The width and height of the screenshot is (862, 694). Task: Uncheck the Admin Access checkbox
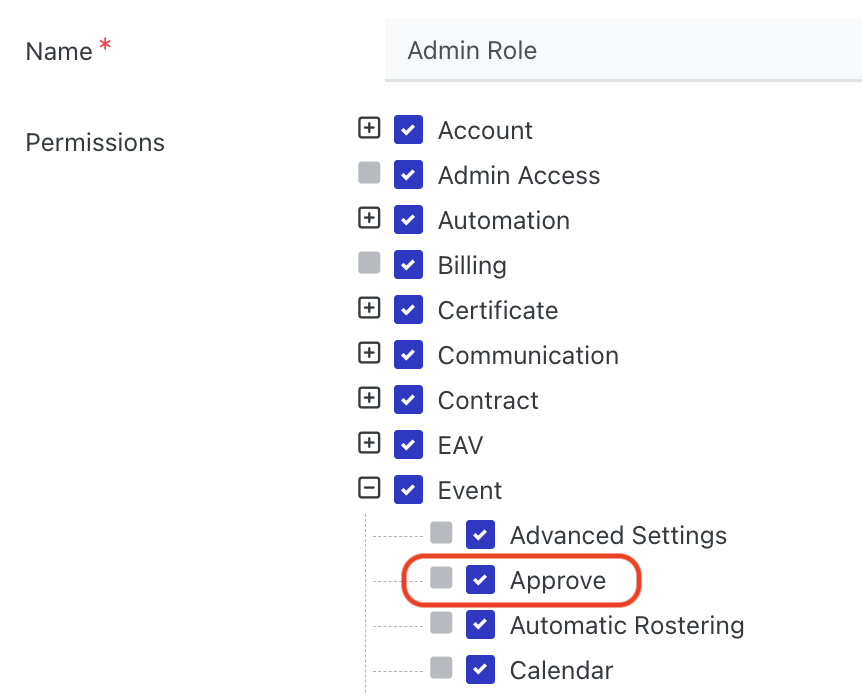(x=408, y=174)
